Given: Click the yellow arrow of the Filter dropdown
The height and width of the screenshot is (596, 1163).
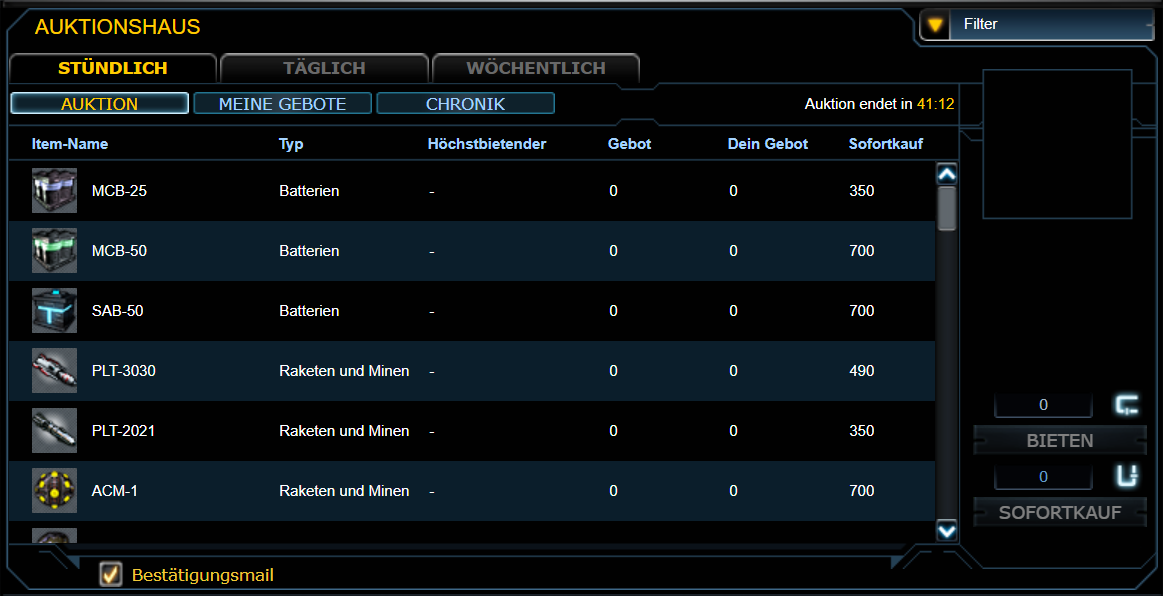Looking at the screenshot, I should tap(935, 25).
